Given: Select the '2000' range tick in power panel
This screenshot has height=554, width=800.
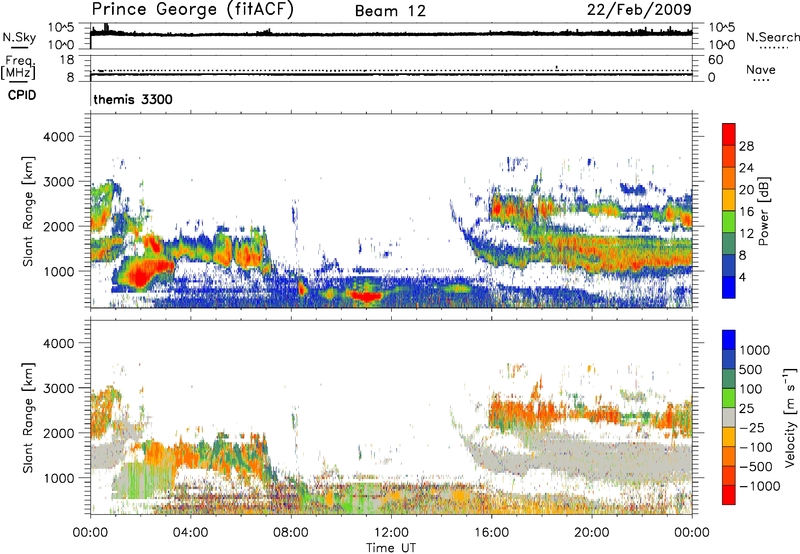Looking at the screenshot, I should pos(58,226).
